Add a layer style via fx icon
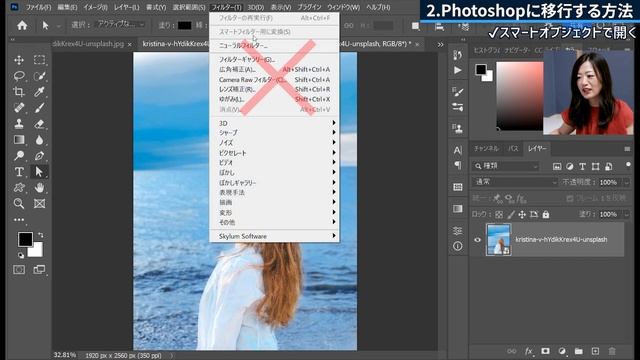 (529, 351)
